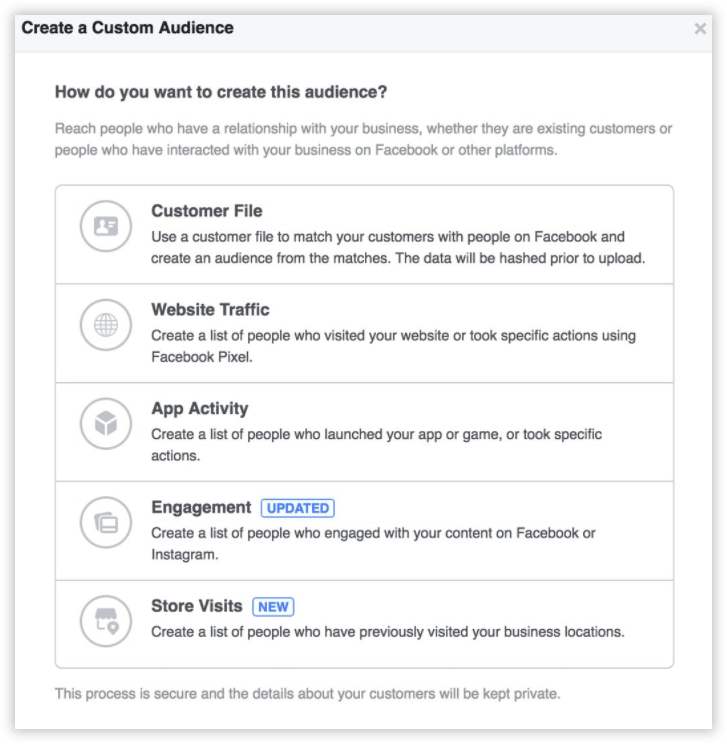Click the Customer File description about hashed data
The width and height of the screenshot is (727, 744).
(x=398, y=247)
